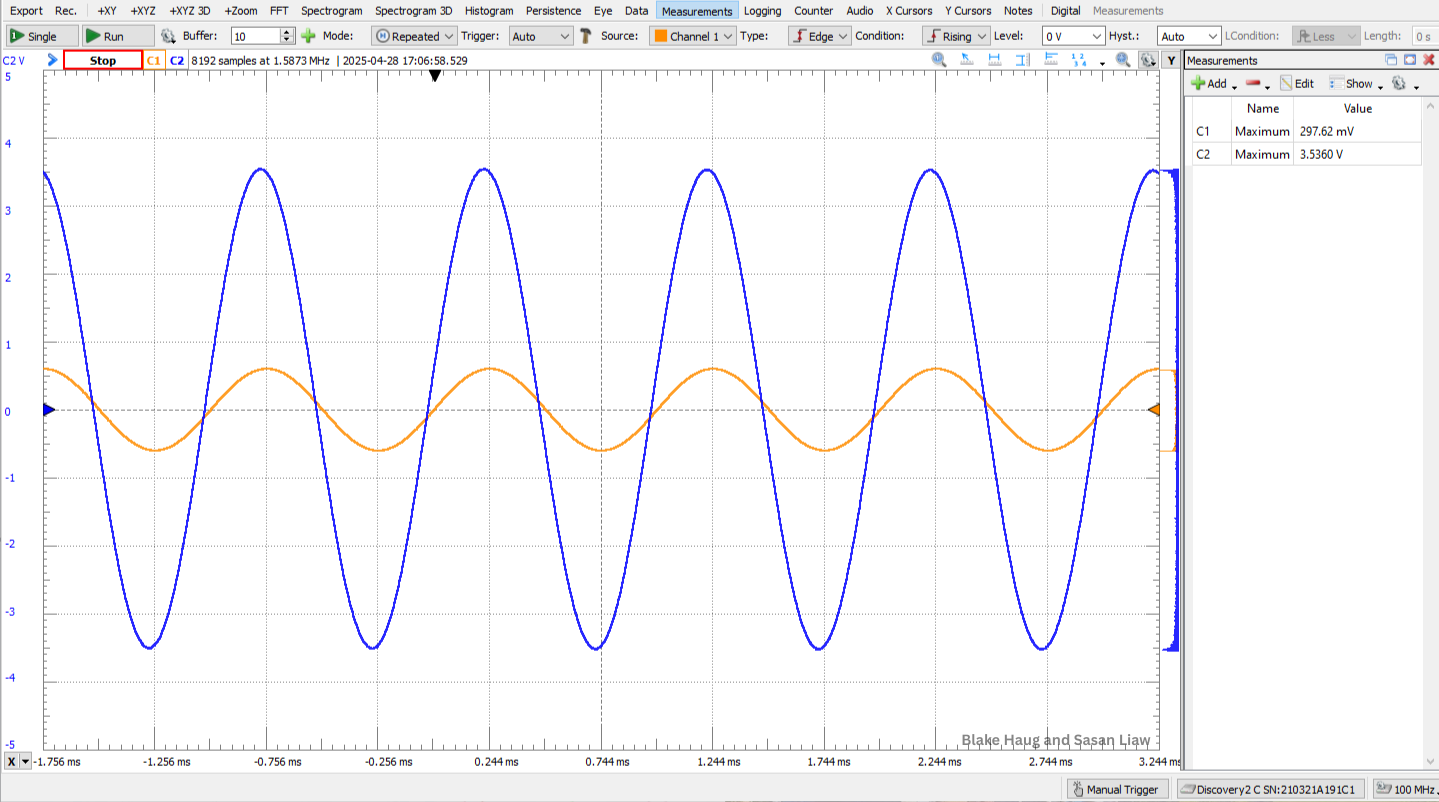The image size is (1439, 802).
Task: Open dropdown arrow beside layout icon
Action: [x=1102, y=62]
